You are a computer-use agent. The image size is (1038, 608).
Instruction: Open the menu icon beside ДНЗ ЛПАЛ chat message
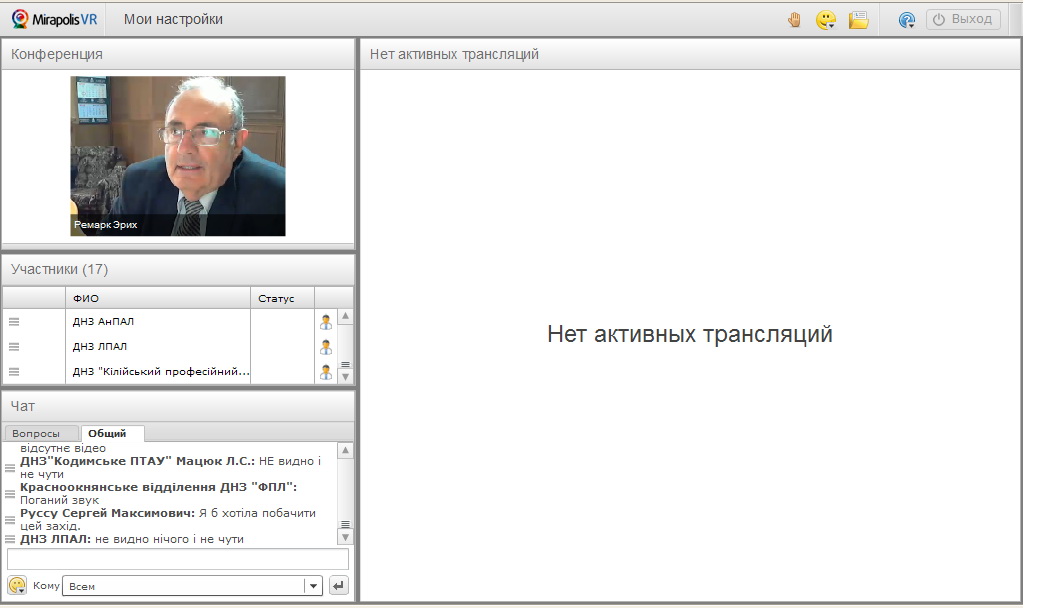10,539
